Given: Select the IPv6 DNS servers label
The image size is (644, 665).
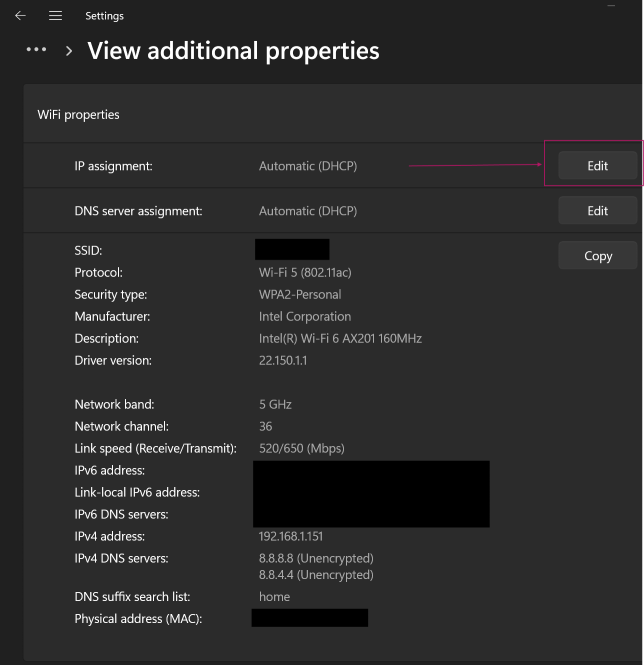Looking at the screenshot, I should tap(121, 514).
